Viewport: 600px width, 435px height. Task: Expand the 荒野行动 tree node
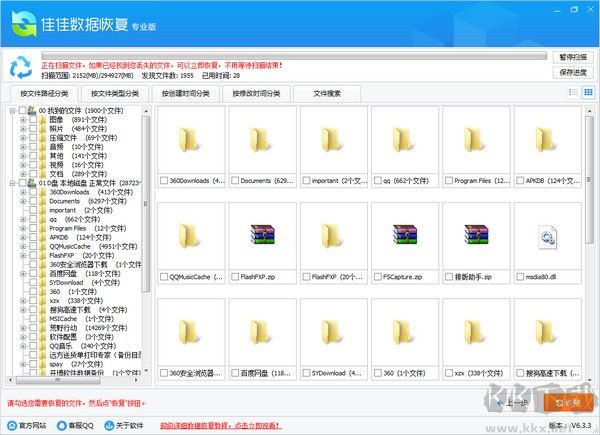pos(23,328)
